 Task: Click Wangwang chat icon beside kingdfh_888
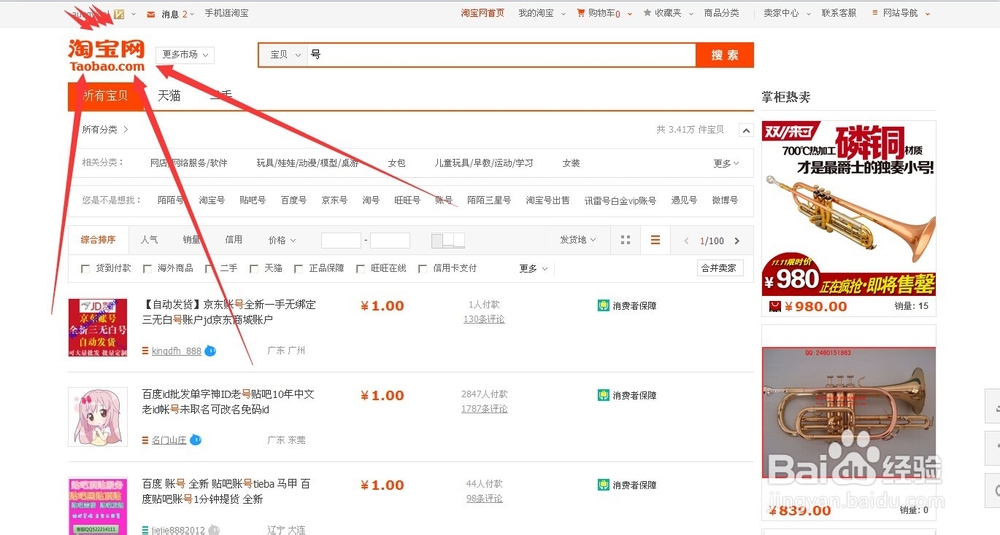pos(210,351)
